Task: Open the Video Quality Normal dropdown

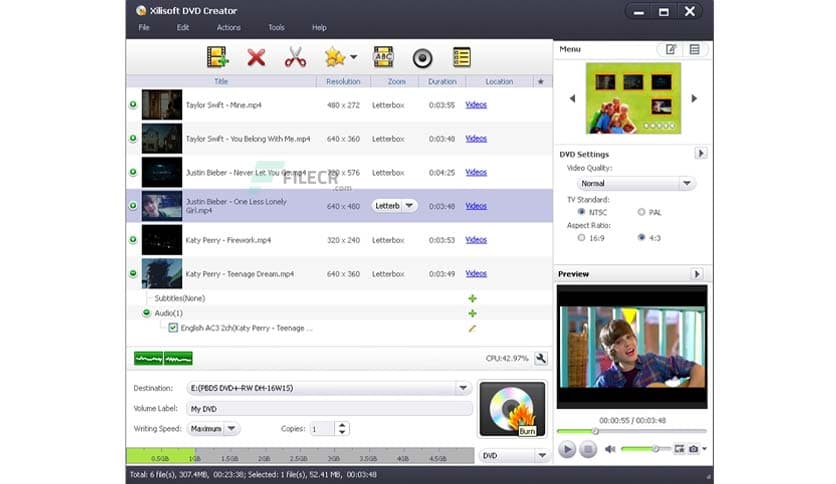Action: pos(636,183)
